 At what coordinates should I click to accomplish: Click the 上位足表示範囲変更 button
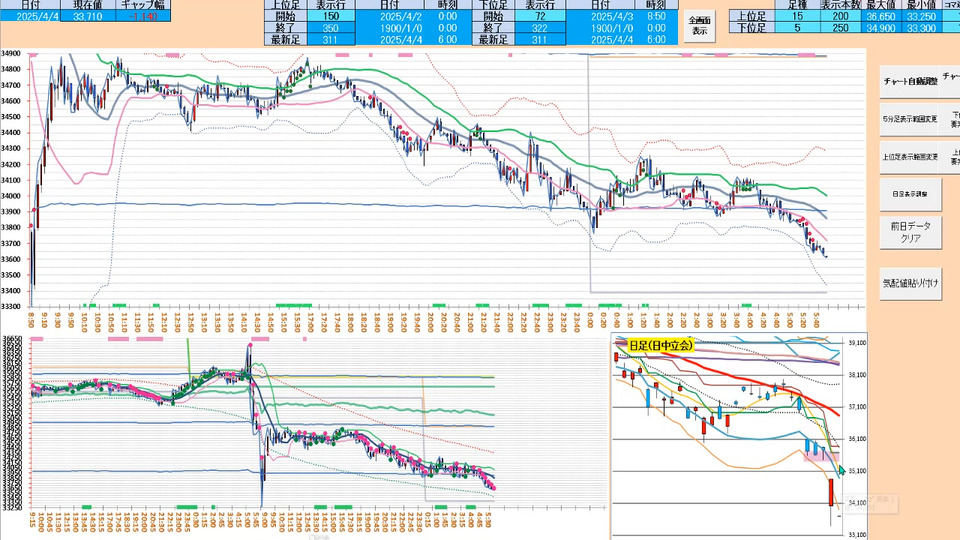(910, 157)
